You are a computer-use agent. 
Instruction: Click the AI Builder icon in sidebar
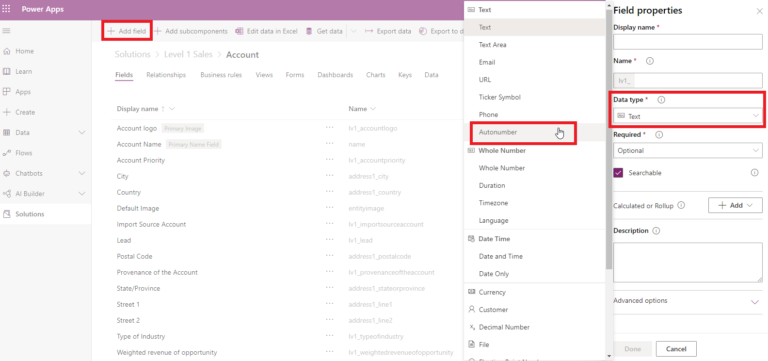[6, 194]
